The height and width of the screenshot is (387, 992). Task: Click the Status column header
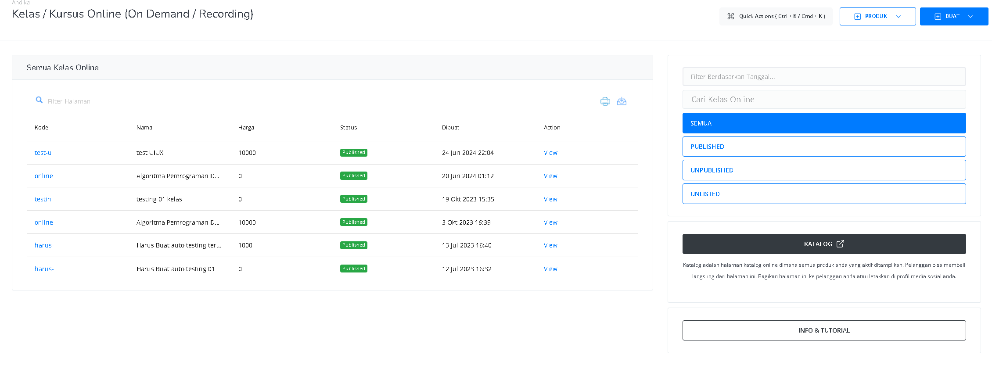point(349,128)
